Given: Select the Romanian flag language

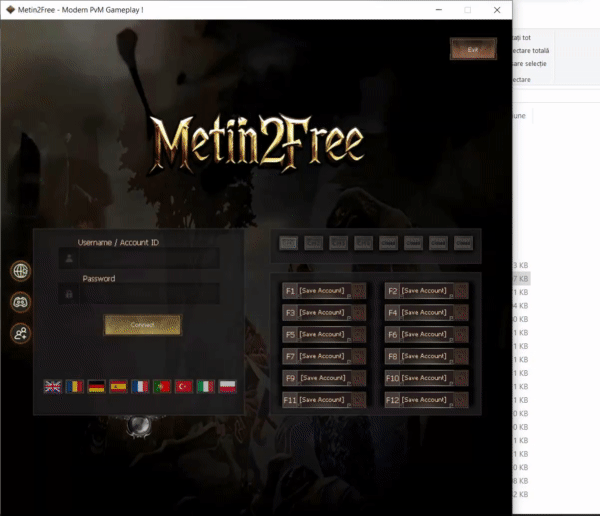Looking at the screenshot, I should 75,387.
